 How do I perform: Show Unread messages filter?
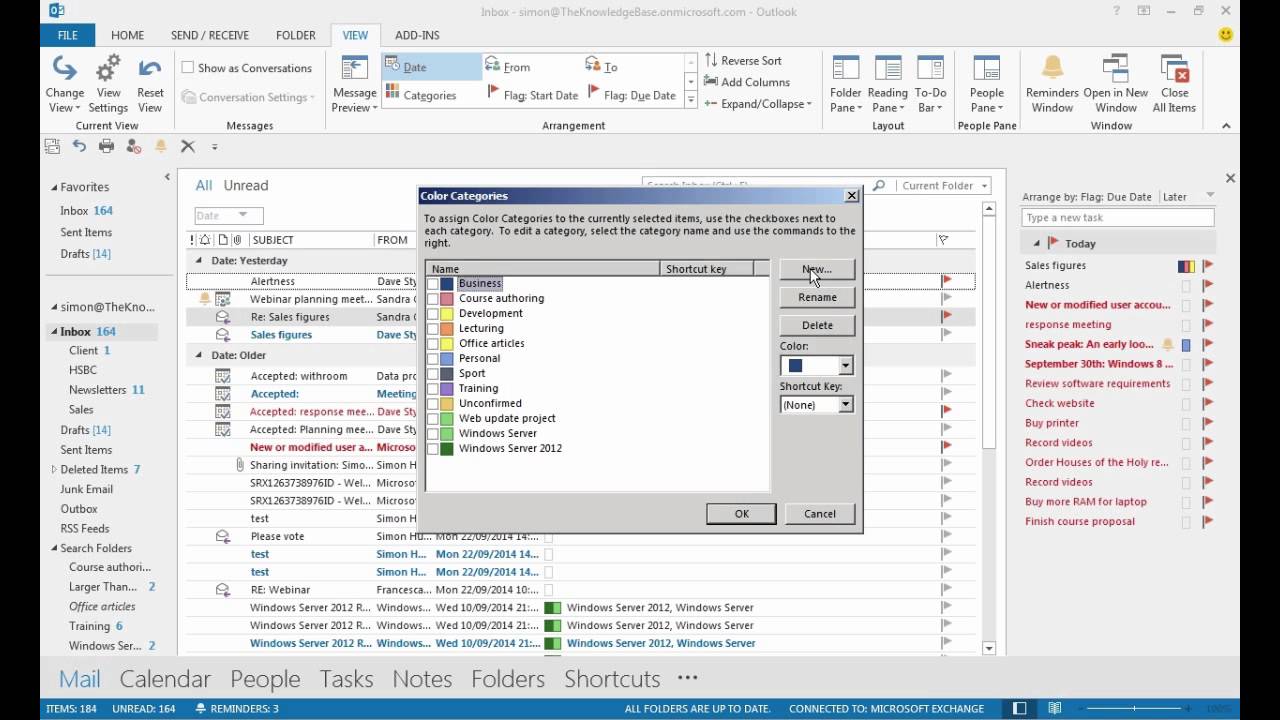point(246,185)
